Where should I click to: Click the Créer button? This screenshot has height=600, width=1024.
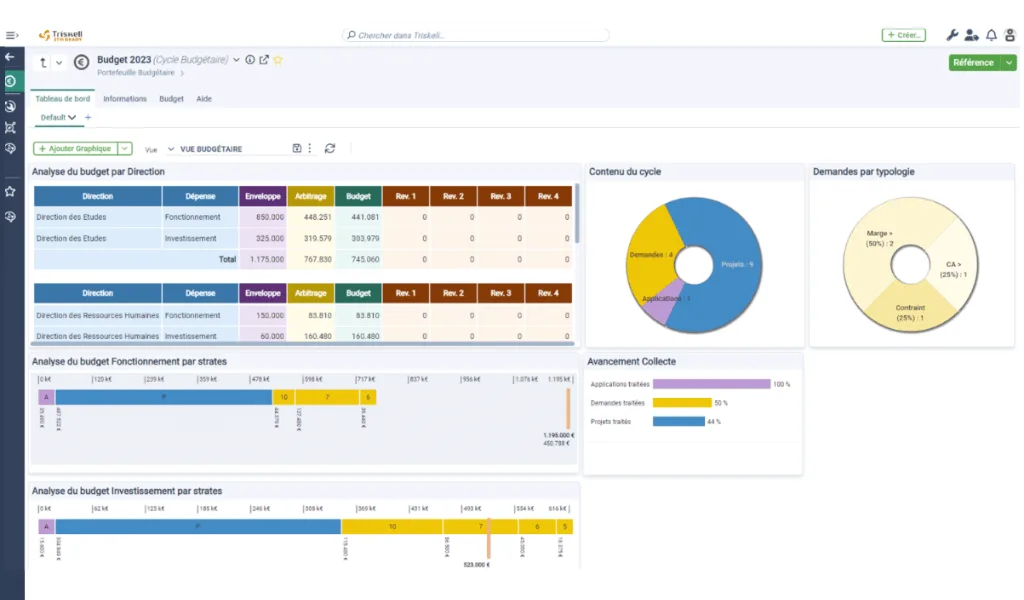click(904, 35)
